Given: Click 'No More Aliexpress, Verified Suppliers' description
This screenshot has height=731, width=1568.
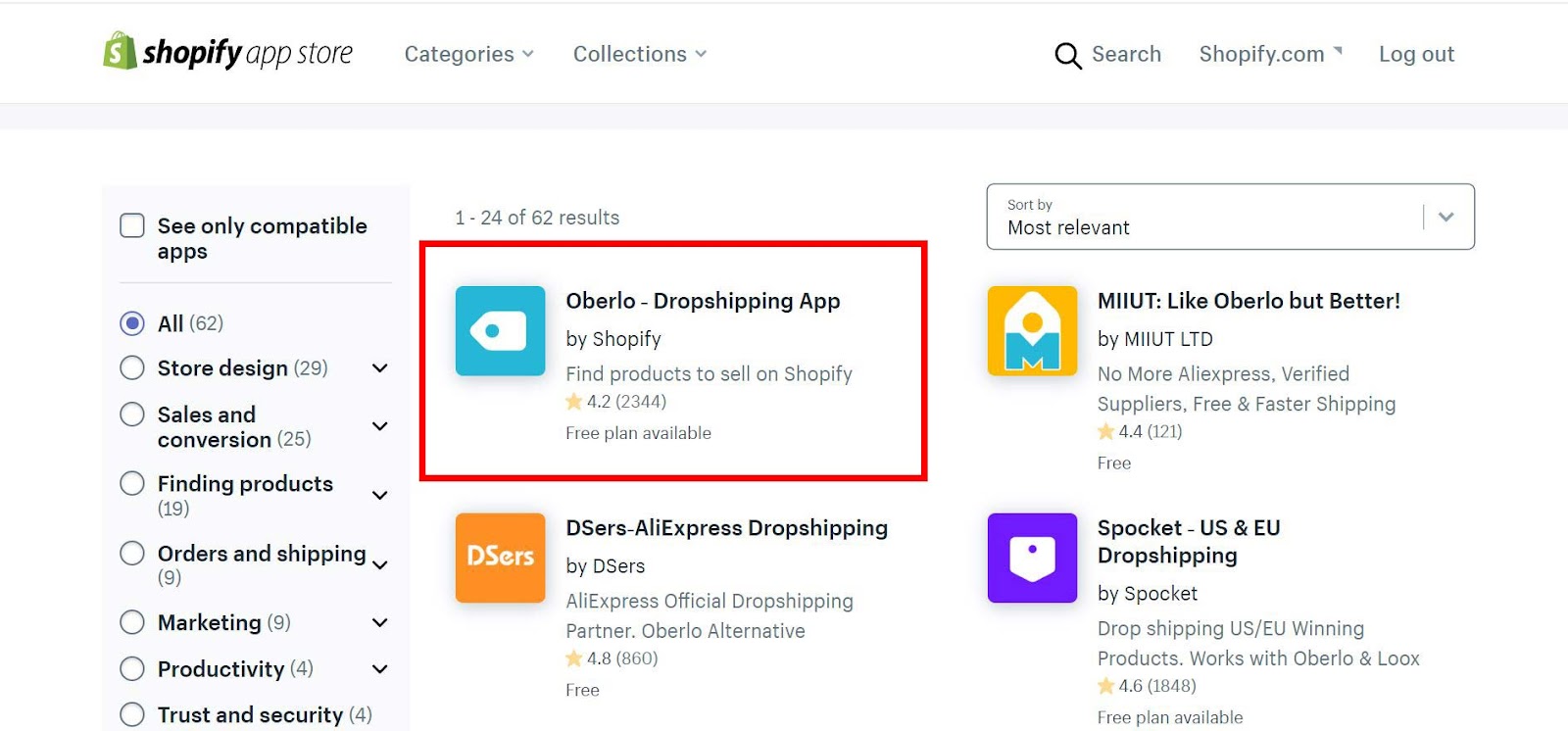Looking at the screenshot, I should point(1247,389).
